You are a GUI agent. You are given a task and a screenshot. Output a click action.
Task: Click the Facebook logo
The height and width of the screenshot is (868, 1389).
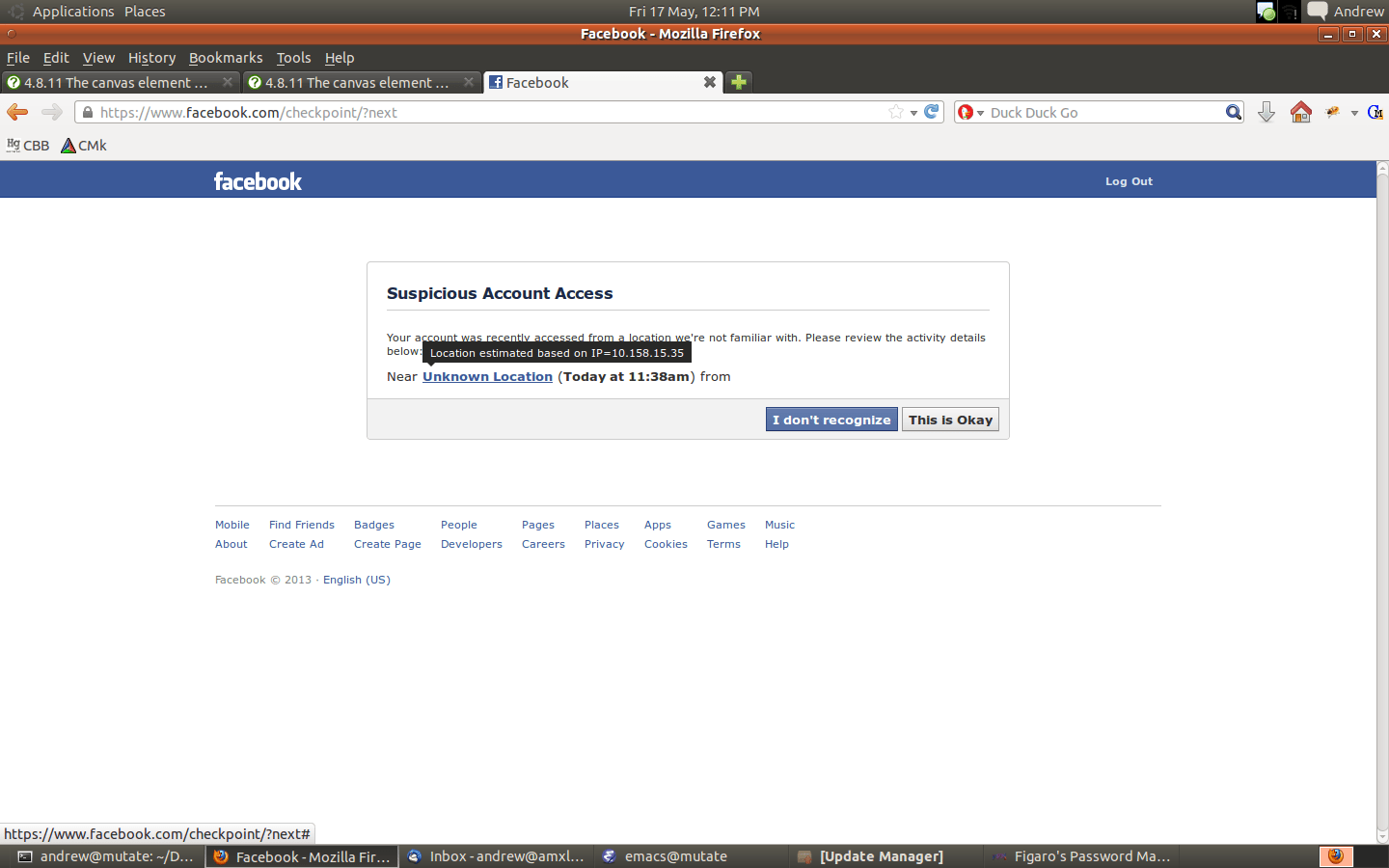(258, 181)
